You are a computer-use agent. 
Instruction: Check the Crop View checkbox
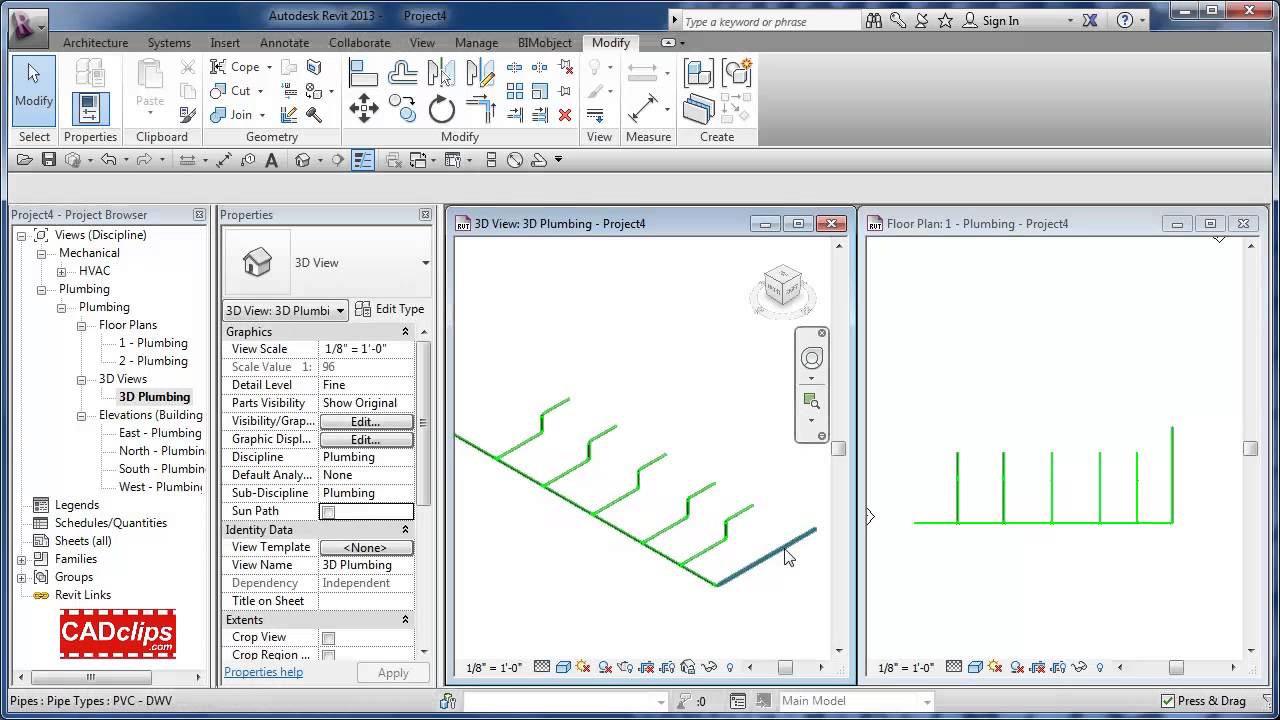(x=328, y=638)
